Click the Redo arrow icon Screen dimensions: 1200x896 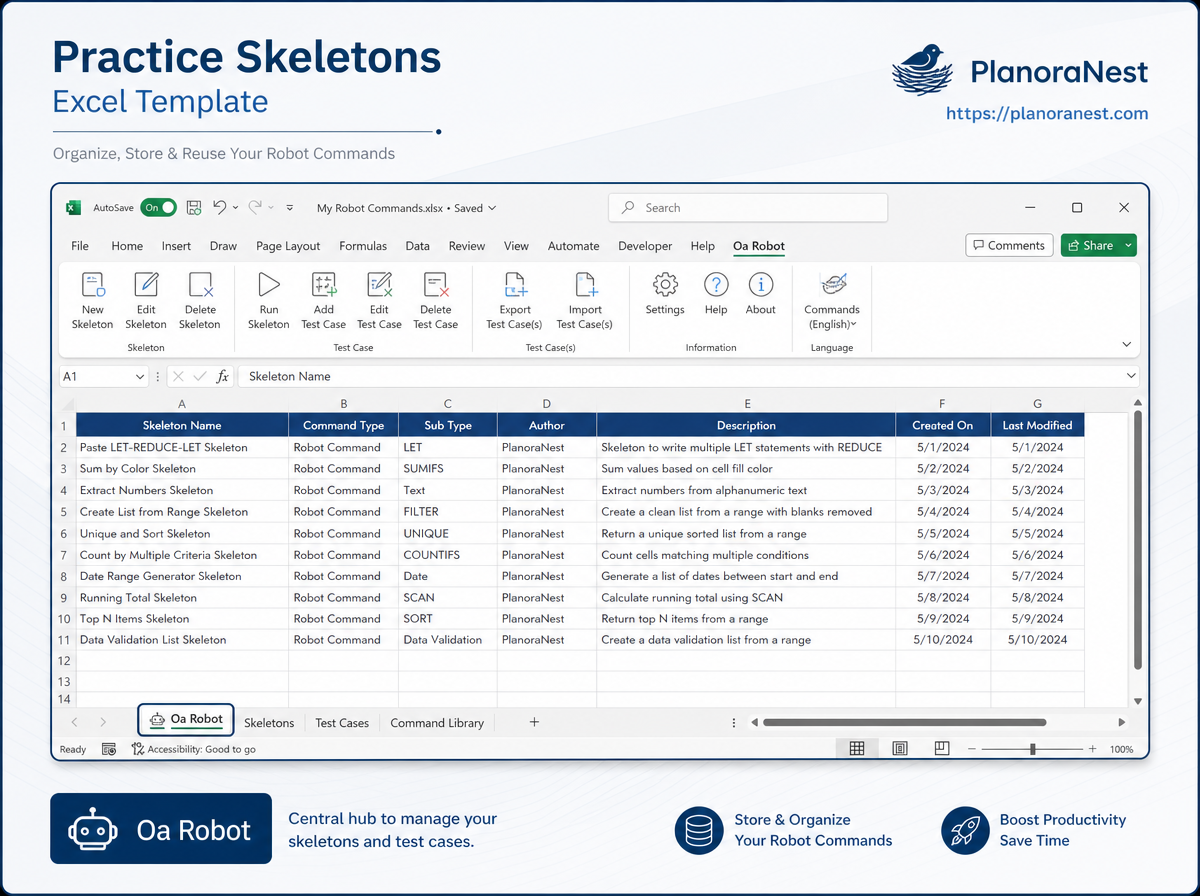tap(254, 208)
